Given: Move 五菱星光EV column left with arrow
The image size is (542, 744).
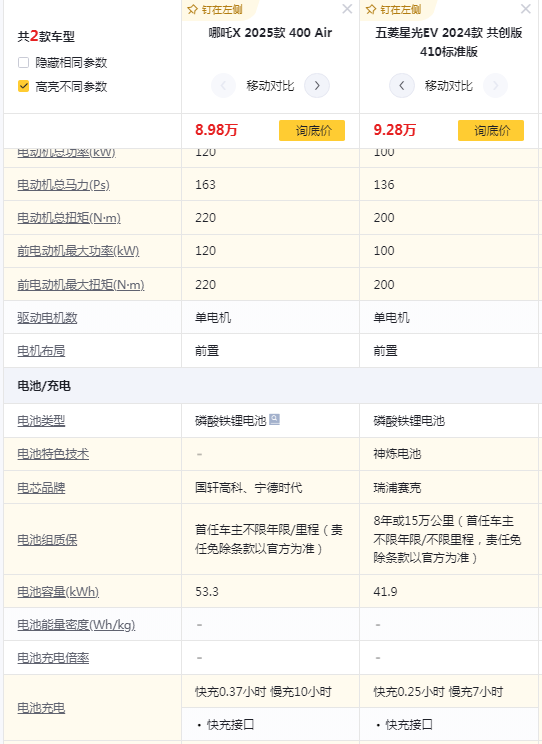Looking at the screenshot, I should pos(402,86).
